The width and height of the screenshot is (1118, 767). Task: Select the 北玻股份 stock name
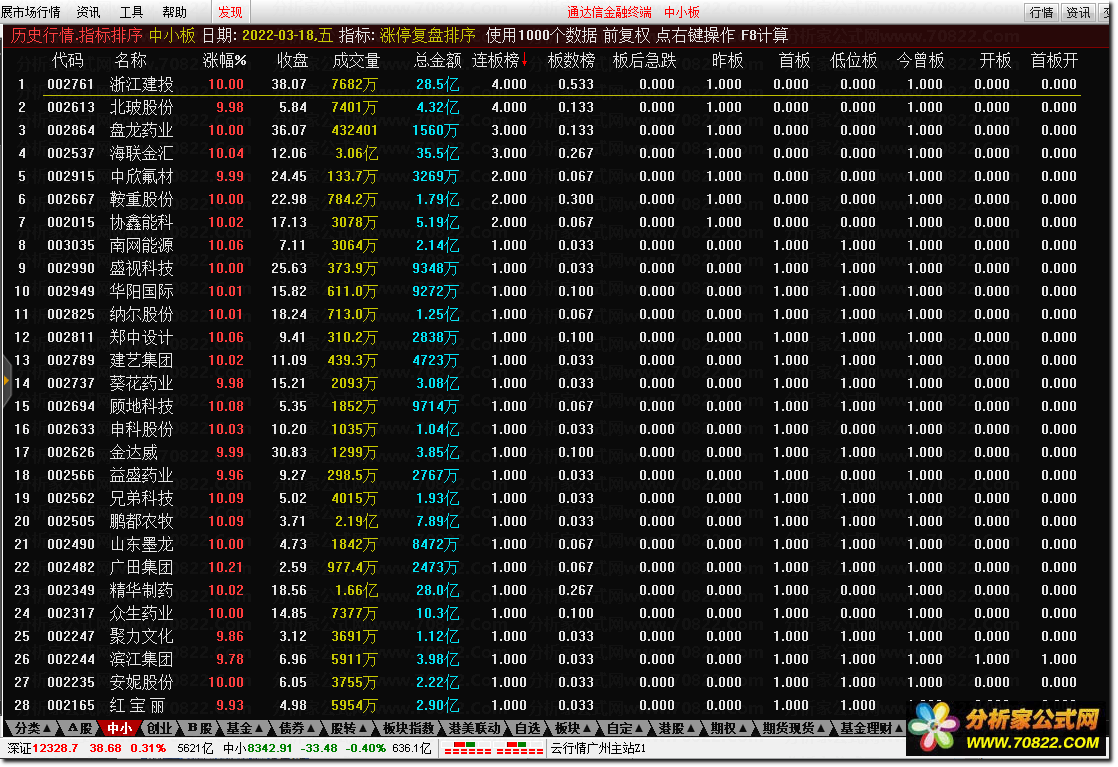pyautogui.click(x=141, y=107)
